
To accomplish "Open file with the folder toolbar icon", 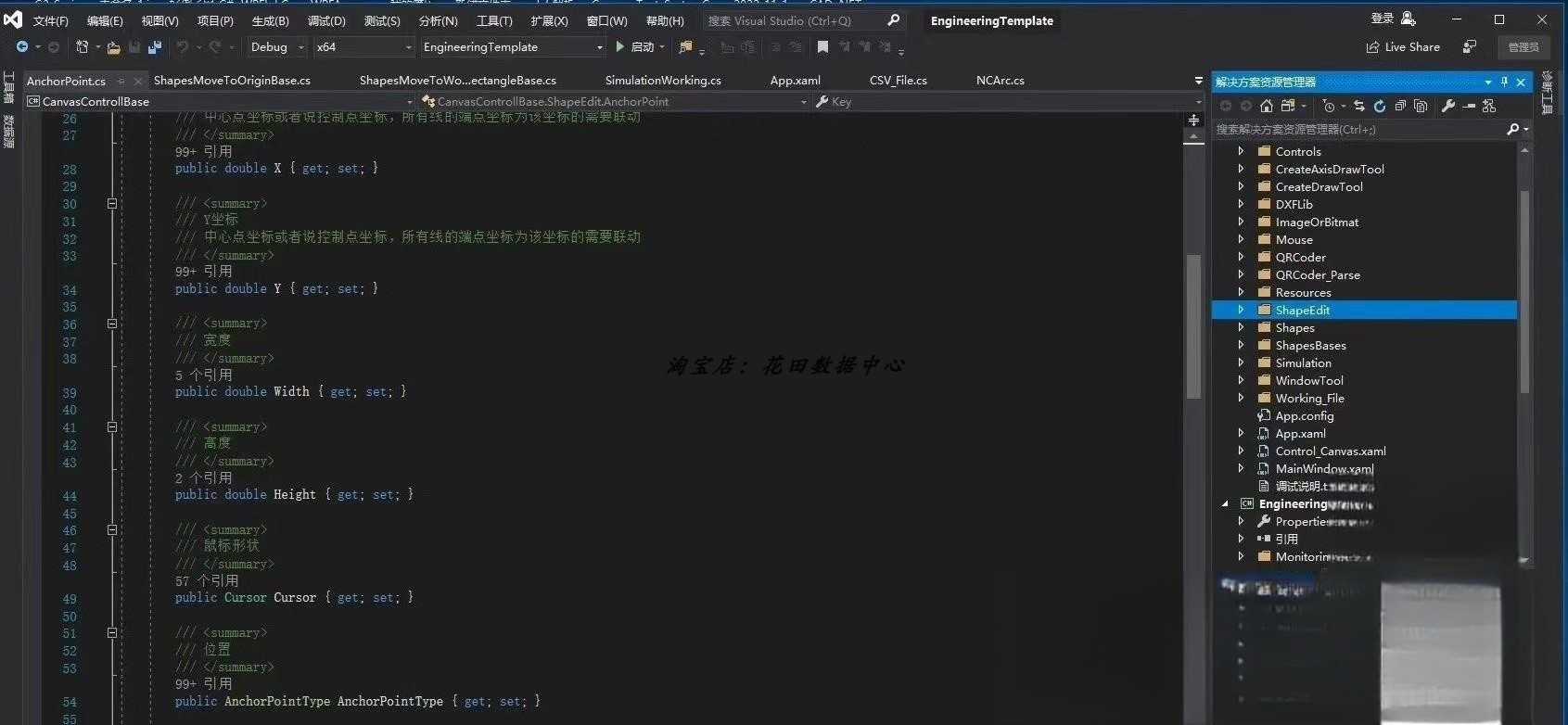I will (x=113, y=47).
